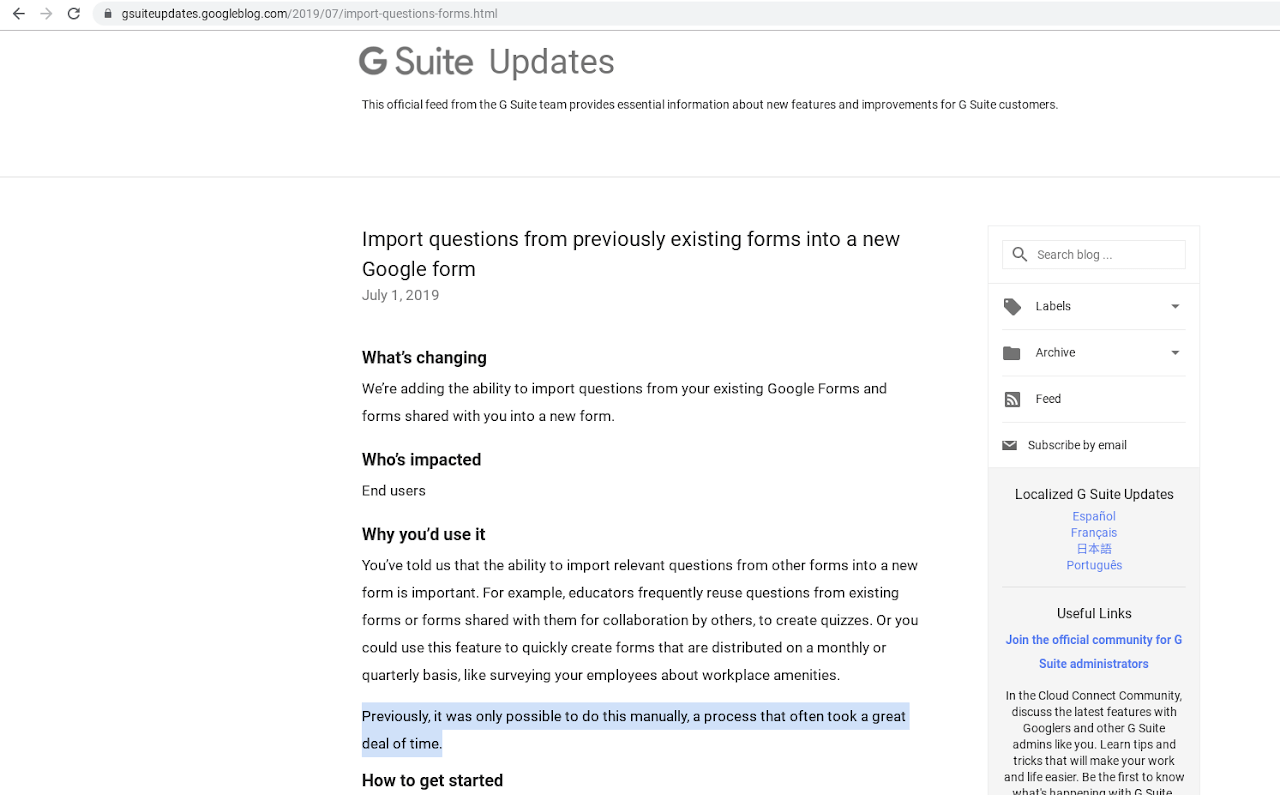Click the official feed description text
Image resolution: width=1280 pixels, height=795 pixels.
point(710,105)
